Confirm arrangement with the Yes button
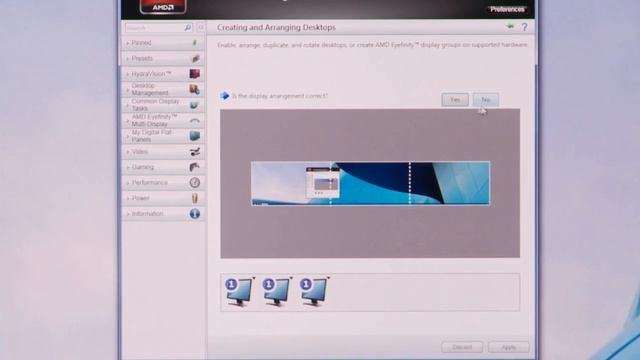The image size is (640, 360). pyautogui.click(x=455, y=100)
